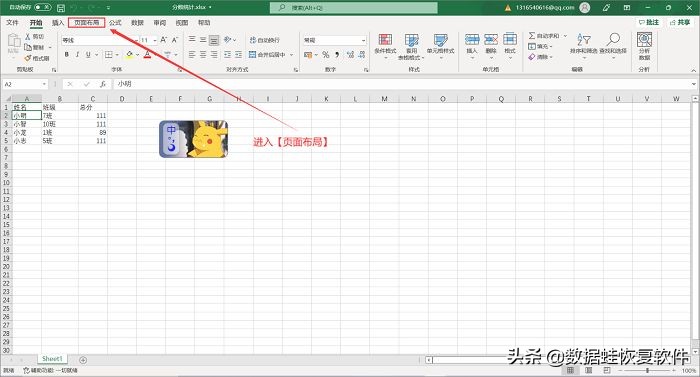Viewport: 700px width, 377px height.
Task: Open the Borders dropdown arrow
Action: (x=117, y=54)
